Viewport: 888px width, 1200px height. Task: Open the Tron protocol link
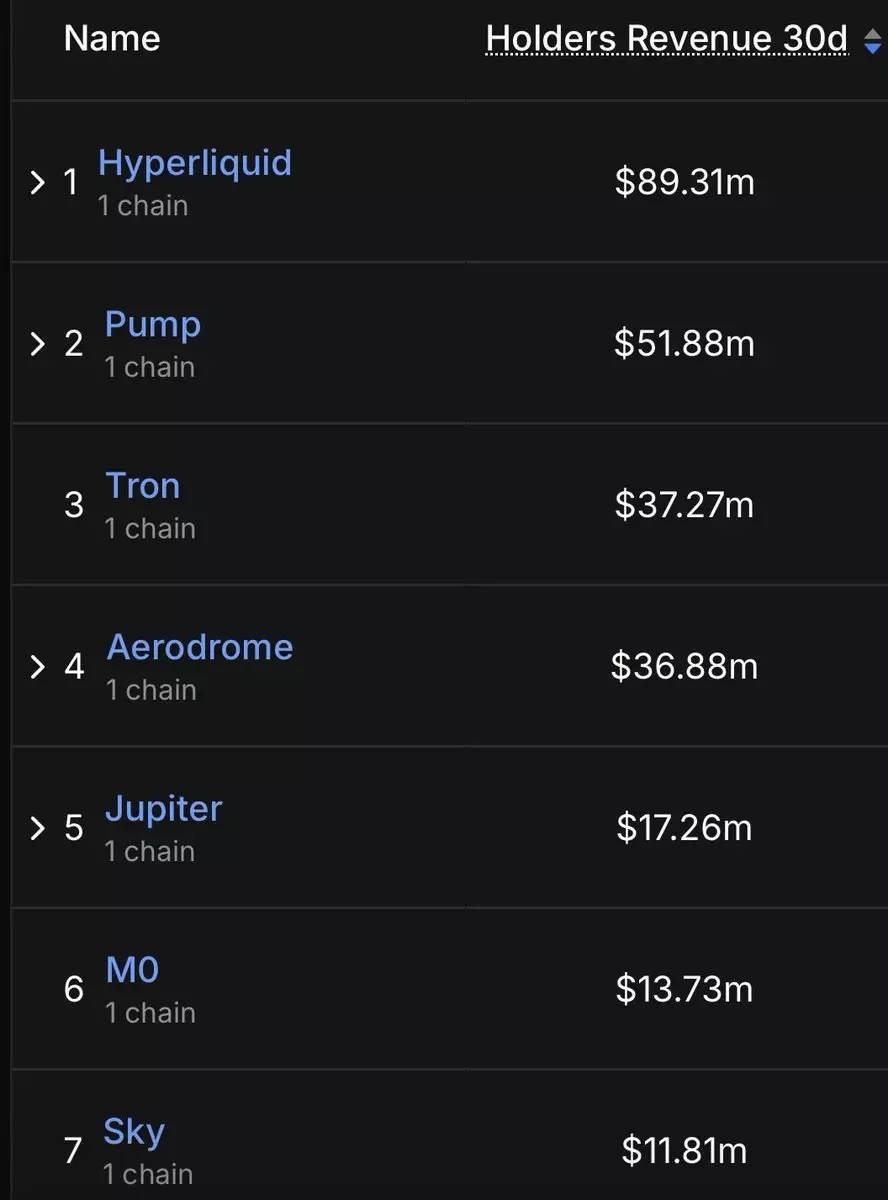pos(143,486)
